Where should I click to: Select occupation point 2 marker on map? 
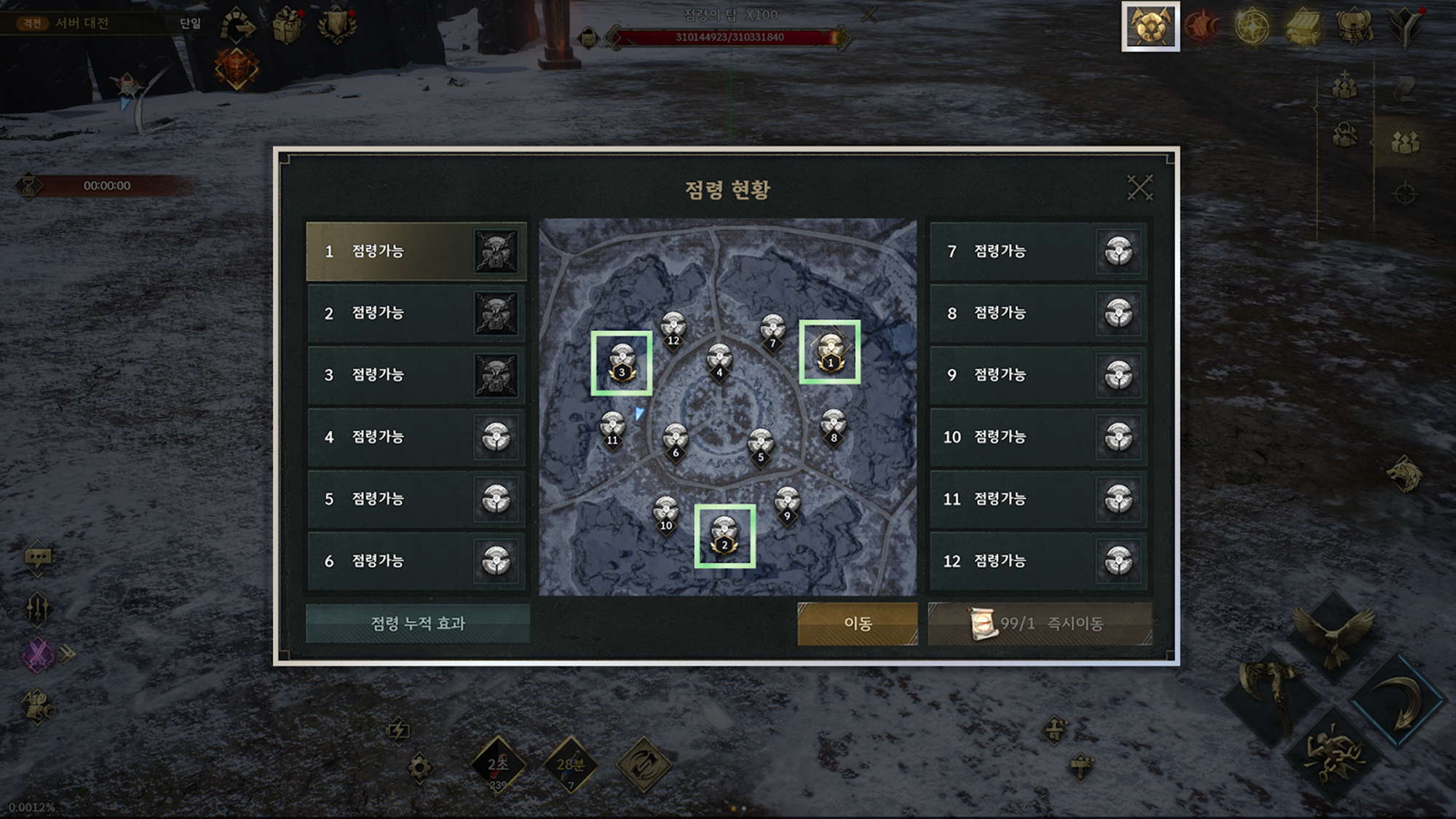(724, 536)
